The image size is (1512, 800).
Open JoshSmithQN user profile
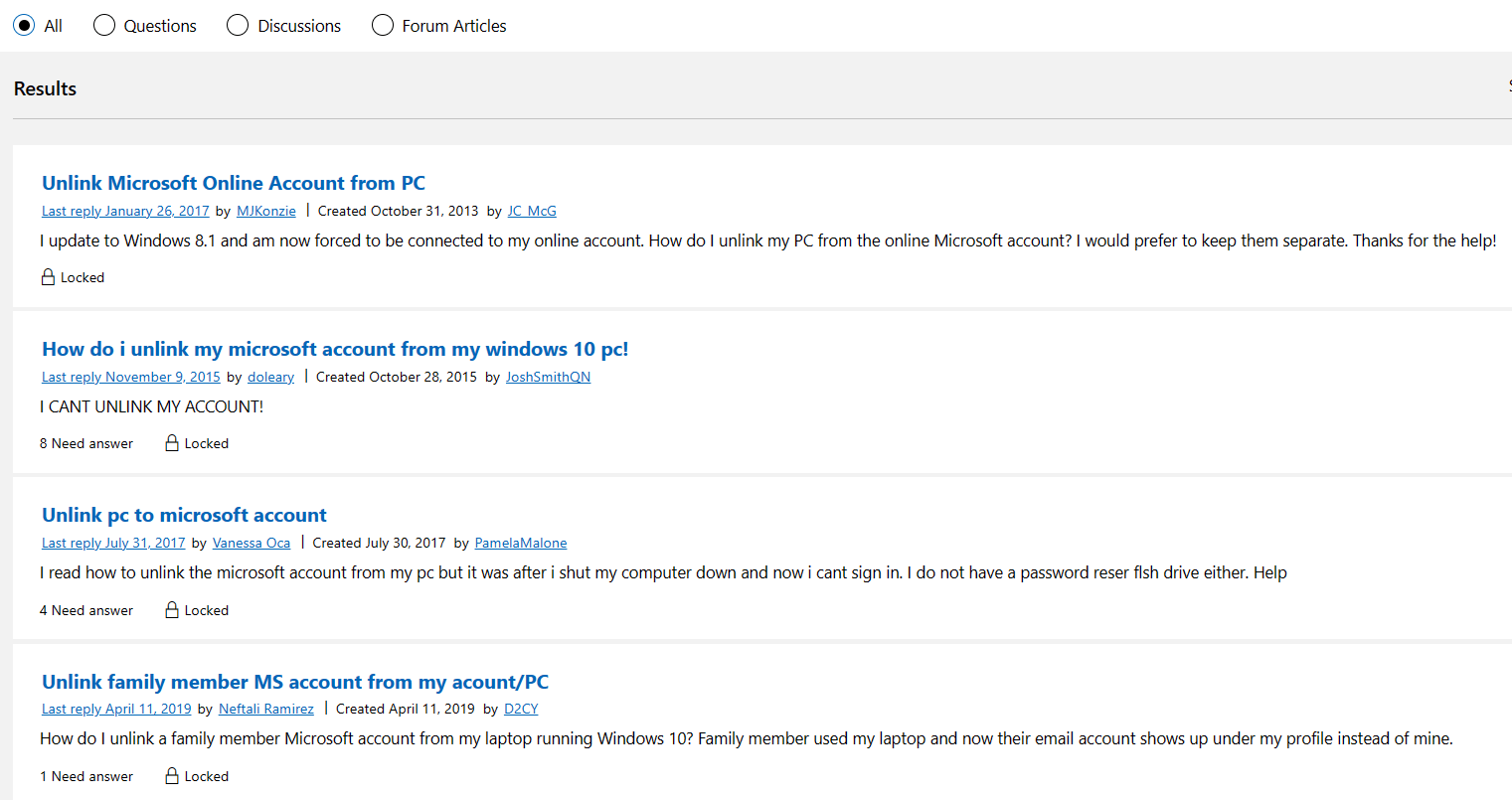click(548, 377)
